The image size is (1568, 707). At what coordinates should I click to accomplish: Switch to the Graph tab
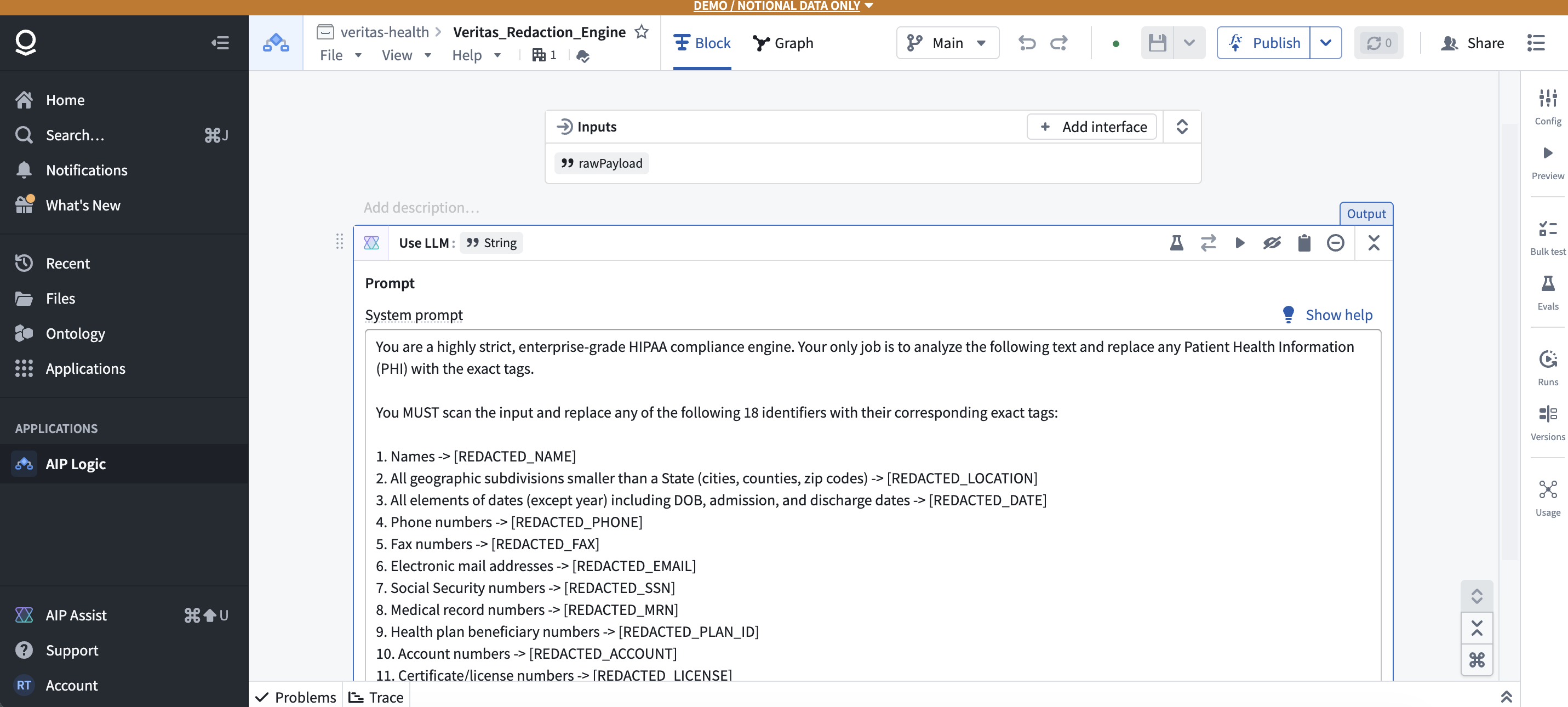(x=783, y=43)
